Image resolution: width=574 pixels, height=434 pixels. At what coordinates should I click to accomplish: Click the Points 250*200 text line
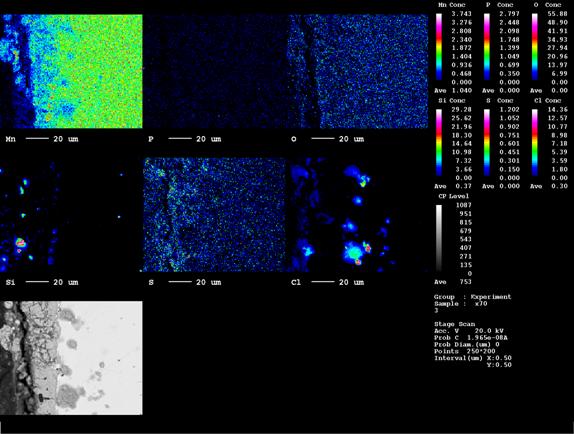[464, 351]
